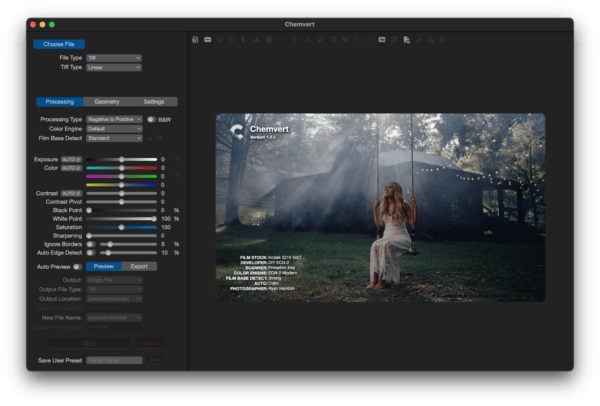Open the Output dropdown showing Single File
This screenshot has height=406, width=600.
point(114,280)
